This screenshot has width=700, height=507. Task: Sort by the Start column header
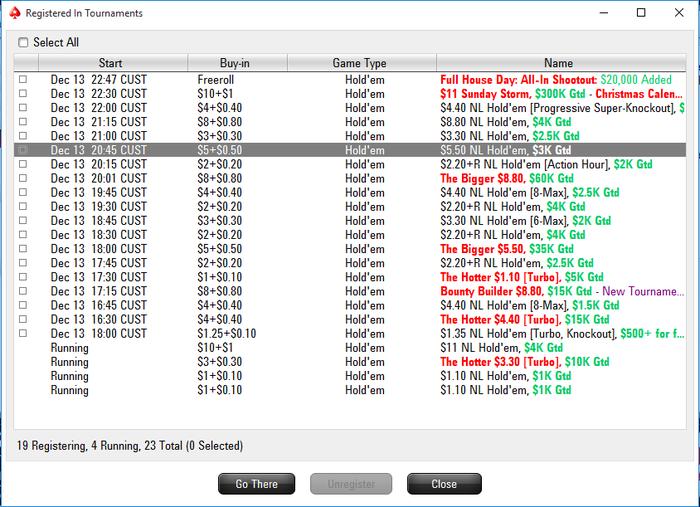coord(113,63)
